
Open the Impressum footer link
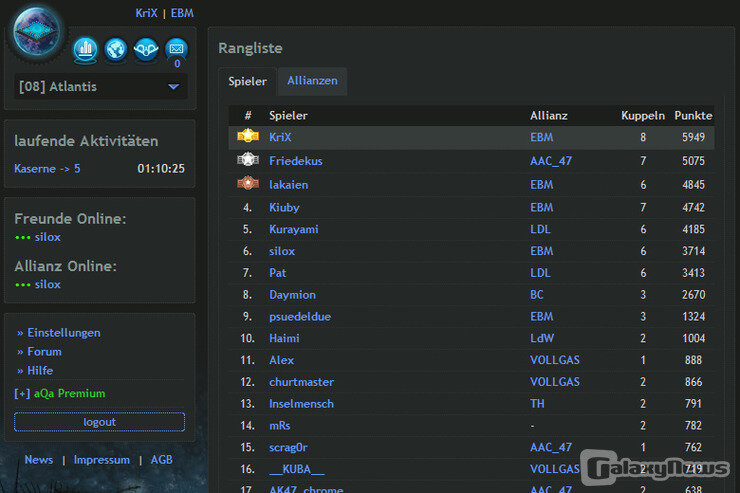coord(101,460)
